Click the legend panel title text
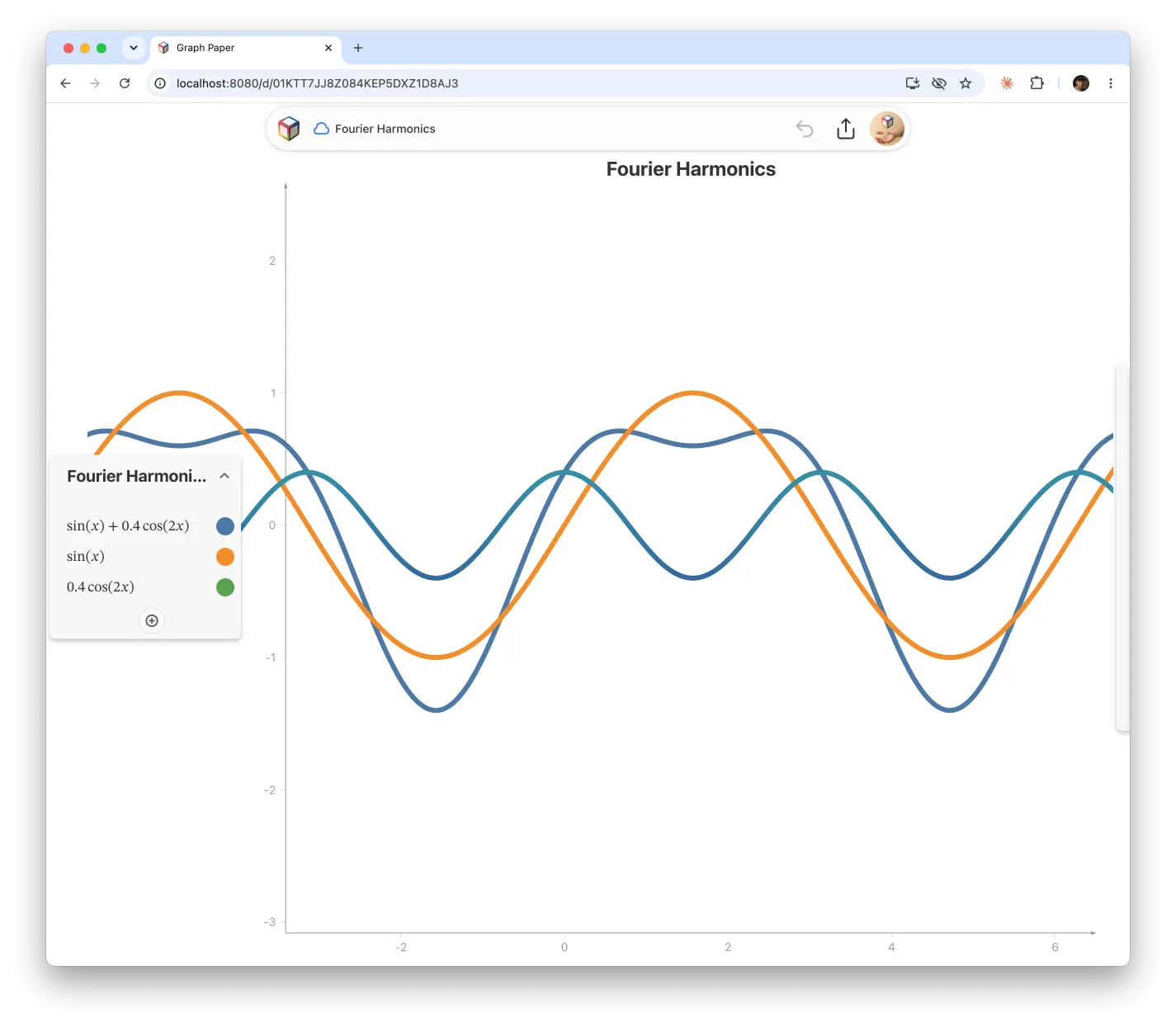 (137, 476)
